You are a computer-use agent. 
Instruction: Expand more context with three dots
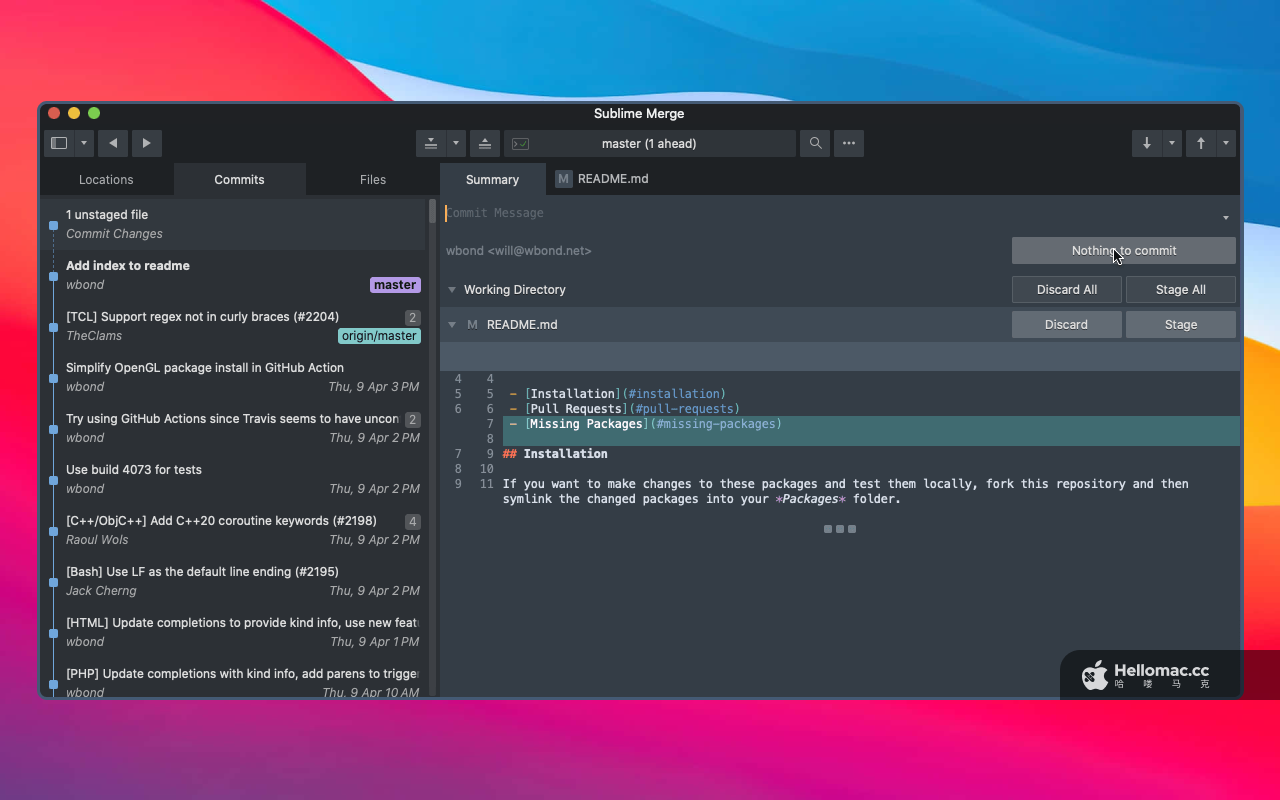coord(840,529)
